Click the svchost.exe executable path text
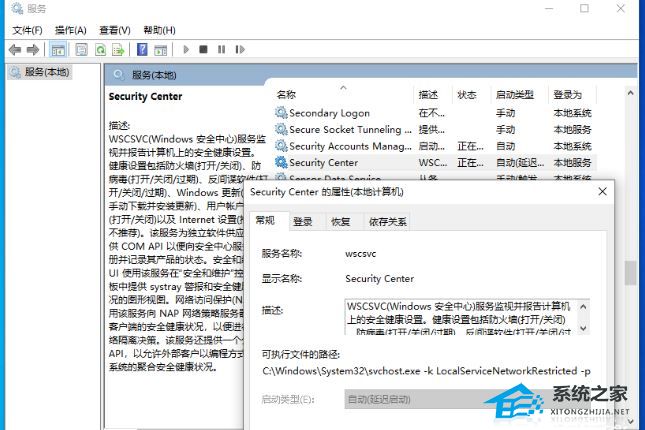Screen dimensions: 645x430 click(426, 371)
